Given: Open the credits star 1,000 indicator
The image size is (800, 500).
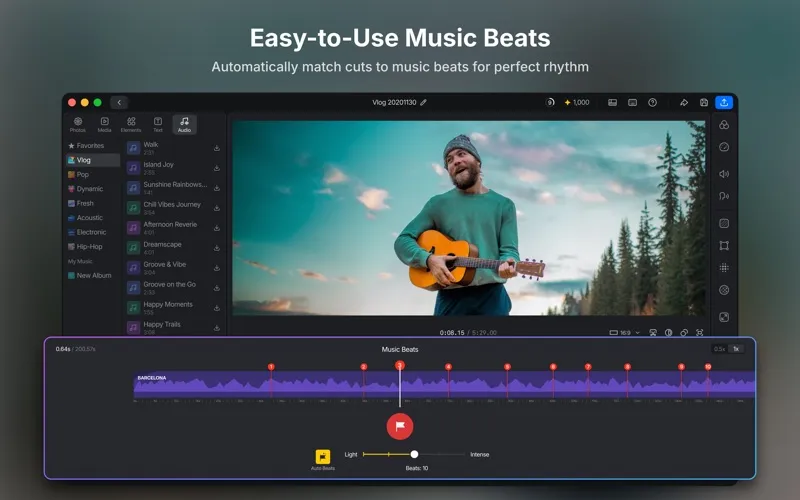Looking at the screenshot, I should tap(577, 103).
